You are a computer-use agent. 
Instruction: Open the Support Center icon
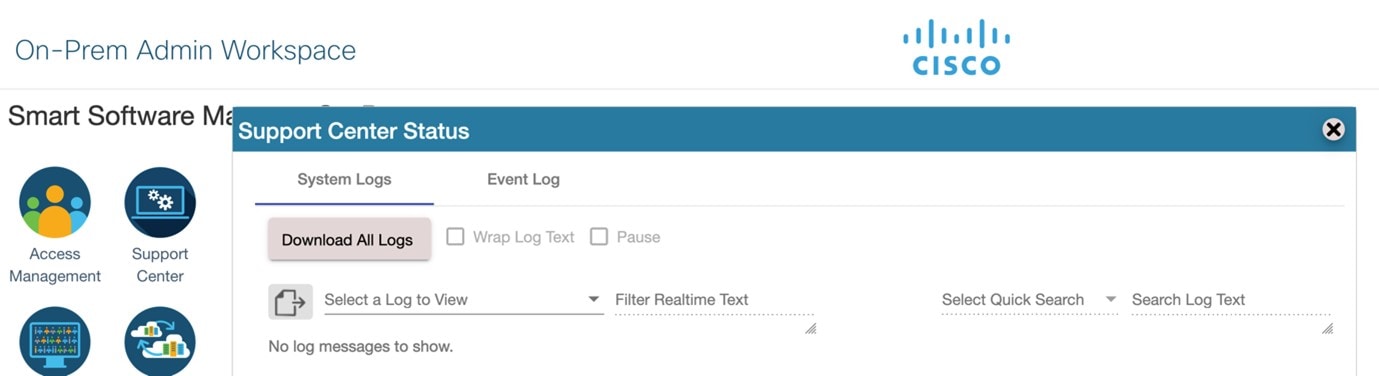[x=160, y=202]
